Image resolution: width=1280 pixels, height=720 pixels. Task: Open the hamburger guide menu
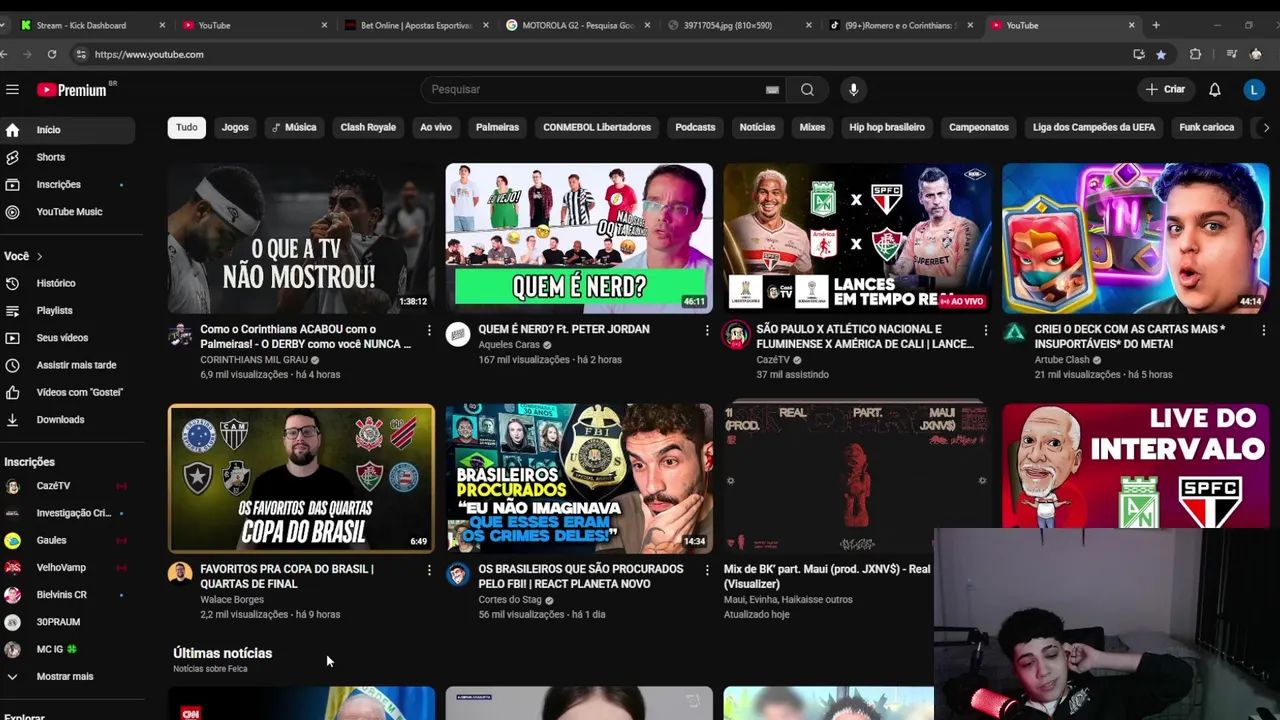point(12,90)
